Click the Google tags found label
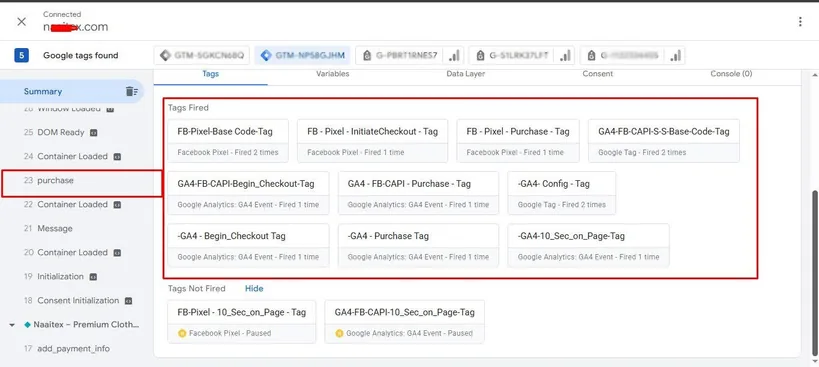Screen dimensions: 819x367 pyautogui.click(x=80, y=55)
